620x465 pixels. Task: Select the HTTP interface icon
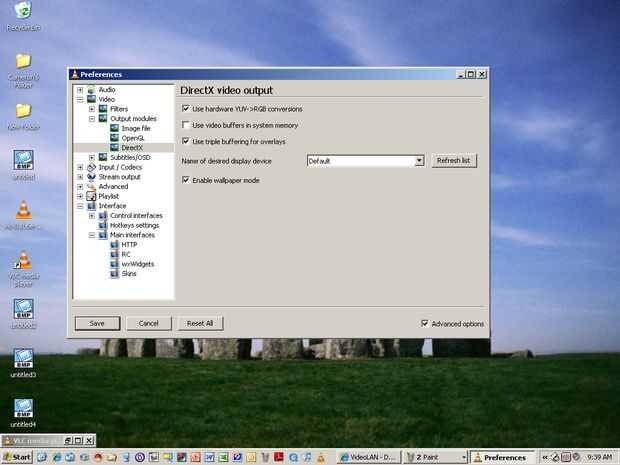pos(114,244)
